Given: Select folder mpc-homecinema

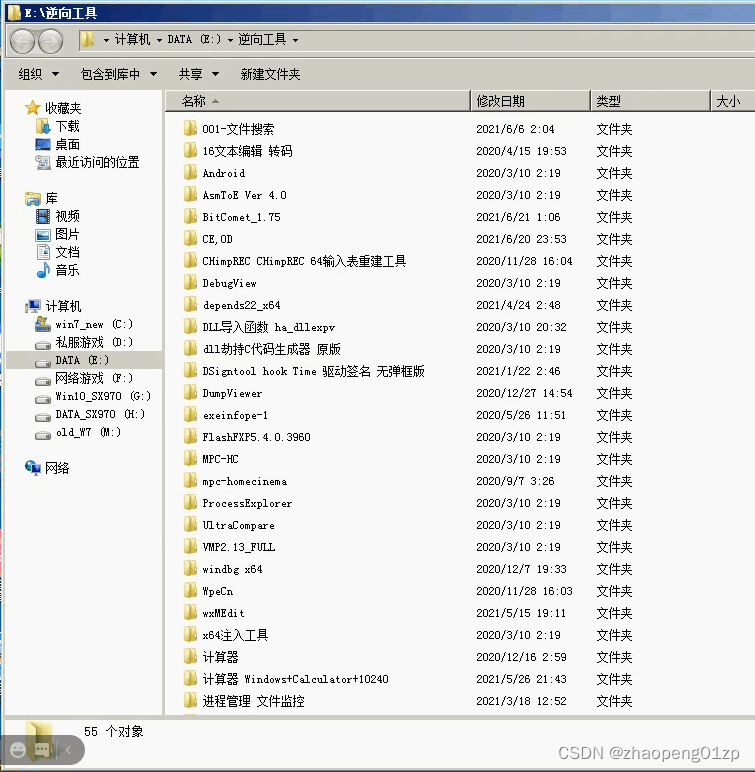Looking at the screenshot, I should pyautogui.click(x=244, y=481).
